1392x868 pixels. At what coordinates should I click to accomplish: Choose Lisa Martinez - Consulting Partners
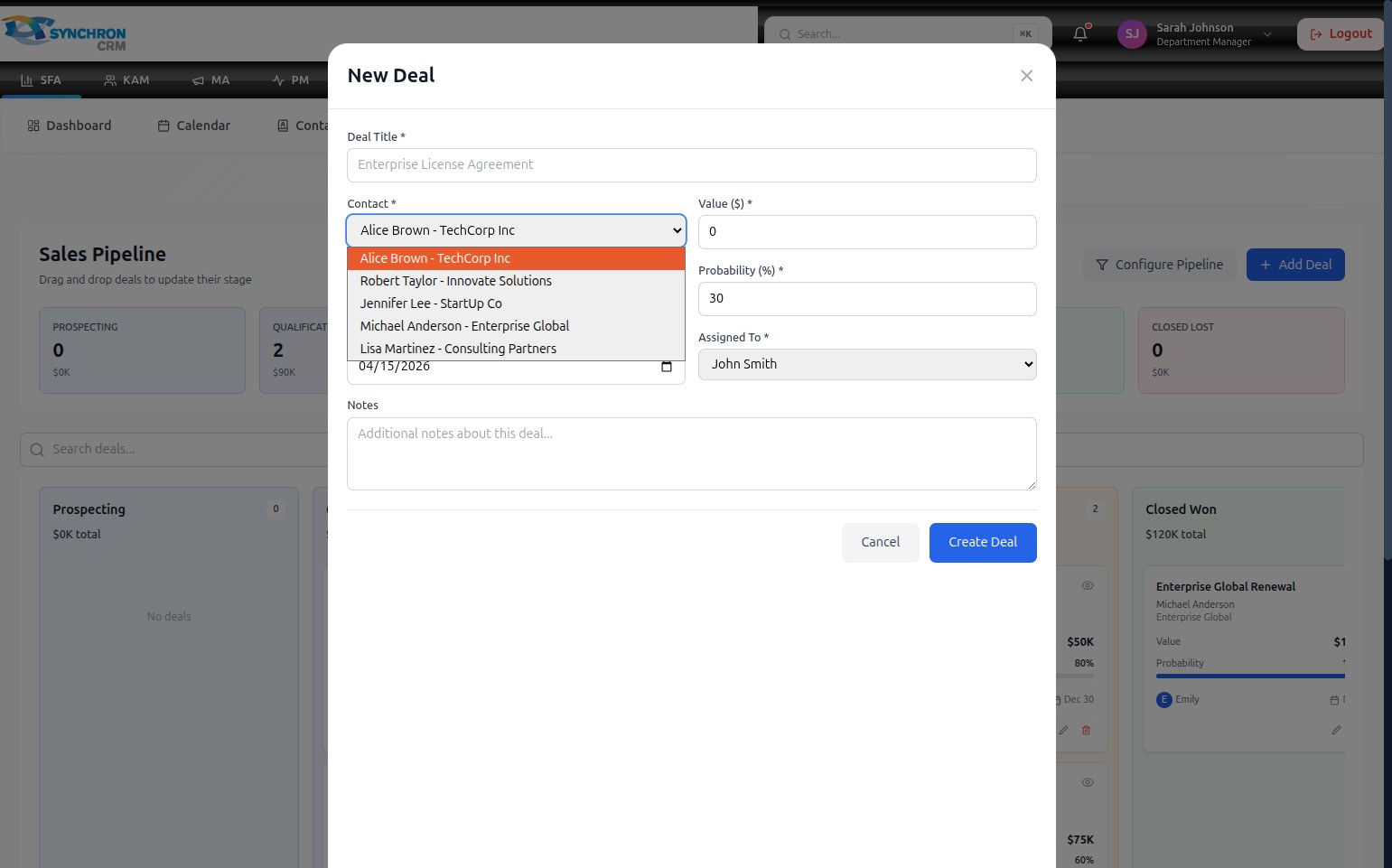[516, 349]
